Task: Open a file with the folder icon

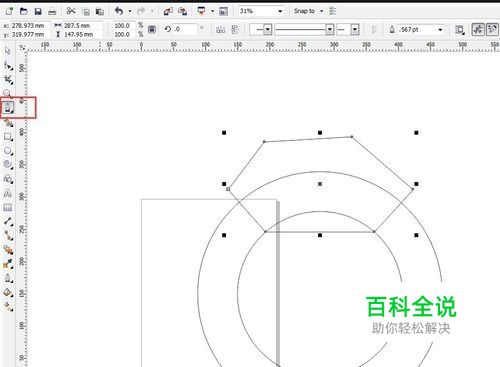Action: (23, 11)
